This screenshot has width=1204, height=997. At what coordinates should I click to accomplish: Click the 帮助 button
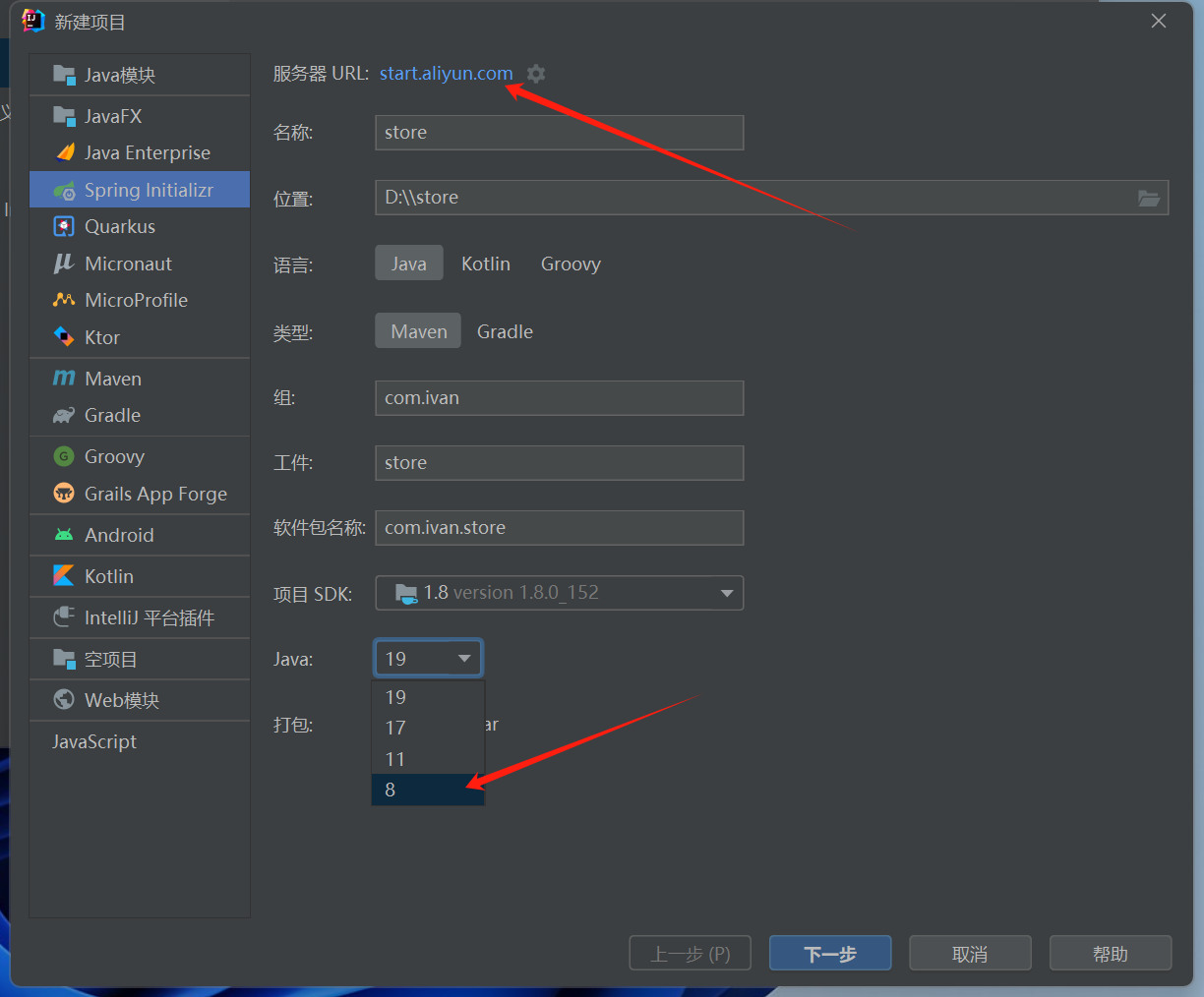point(1111,954)
